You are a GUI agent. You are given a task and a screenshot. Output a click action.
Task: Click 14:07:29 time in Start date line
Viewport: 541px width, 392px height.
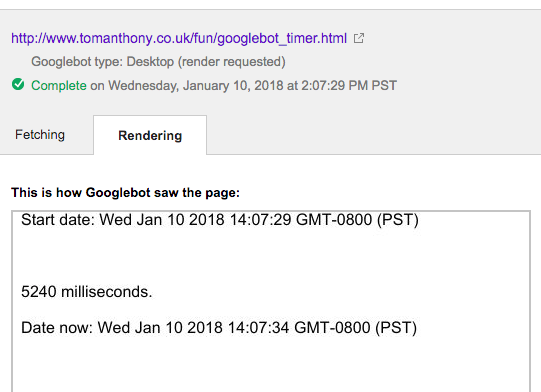(x=260, y=220)
